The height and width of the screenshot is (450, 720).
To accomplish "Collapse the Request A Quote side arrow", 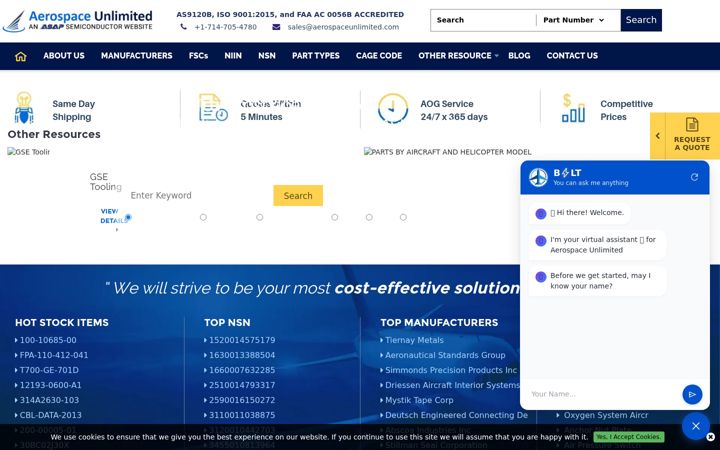I will [658, 136].
